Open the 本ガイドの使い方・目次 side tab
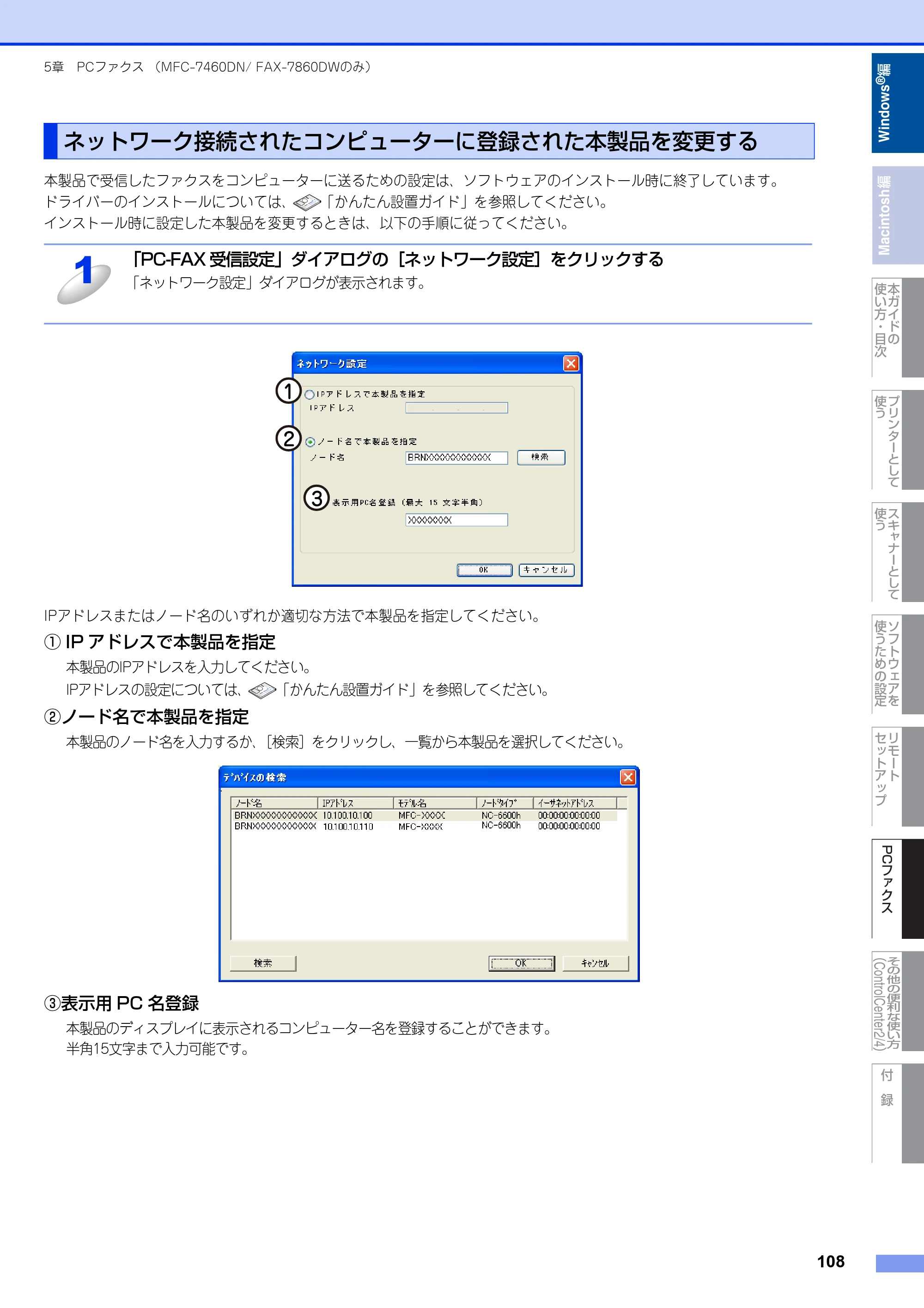The image size is (924, 1308). (x=897, y=328)
